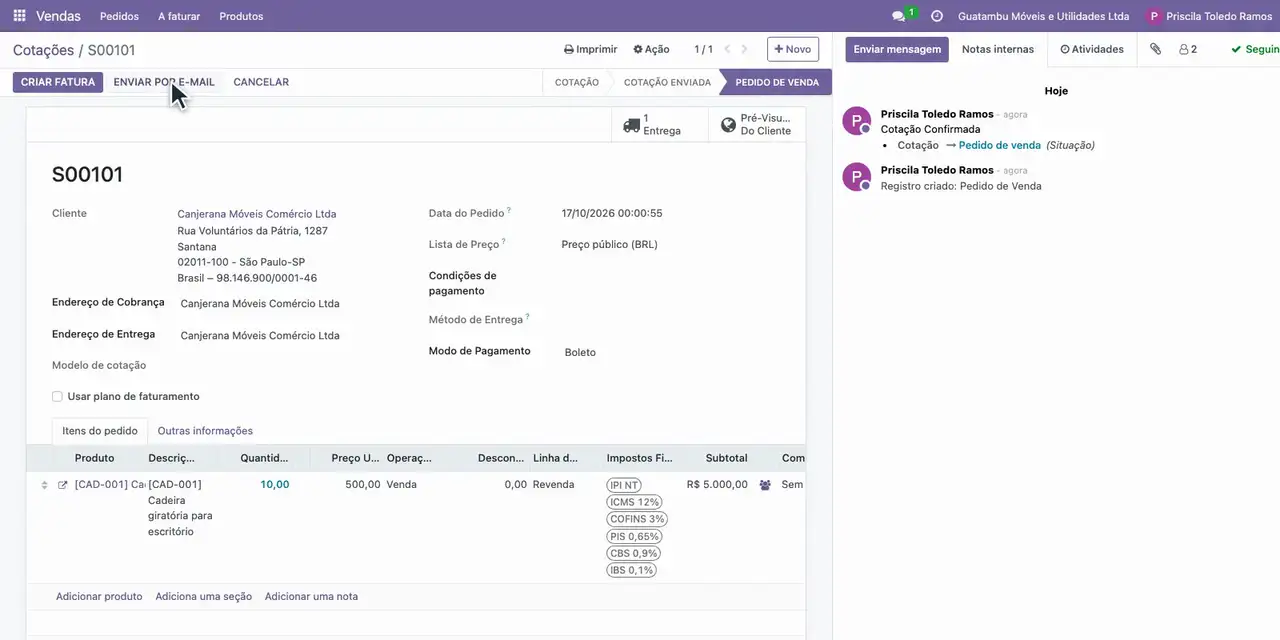This screenshot has width=1280, height=640.
Task: Open the activities clock icon in top bar
Action: click(x=937, y=16)
